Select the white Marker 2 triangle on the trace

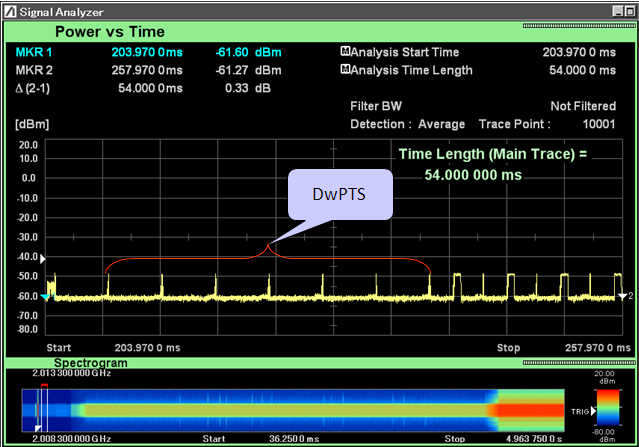point(622,296)
